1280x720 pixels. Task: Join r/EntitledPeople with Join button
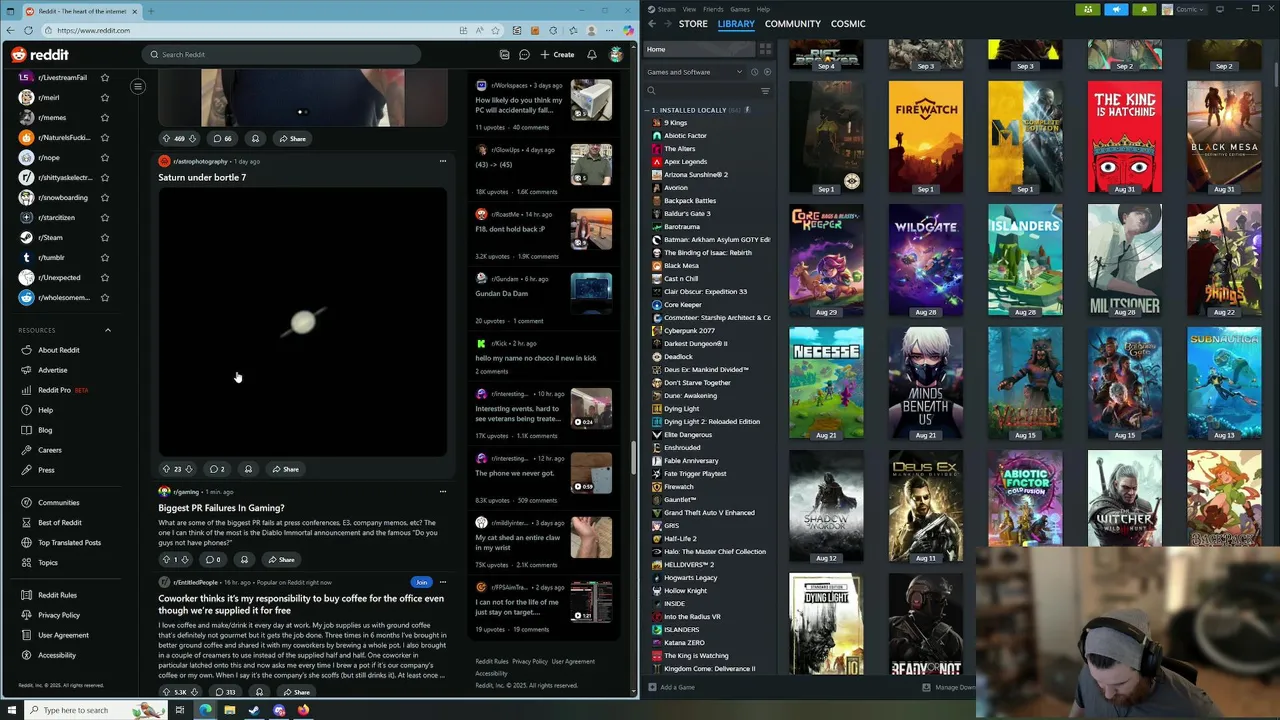tap(421, 582)
